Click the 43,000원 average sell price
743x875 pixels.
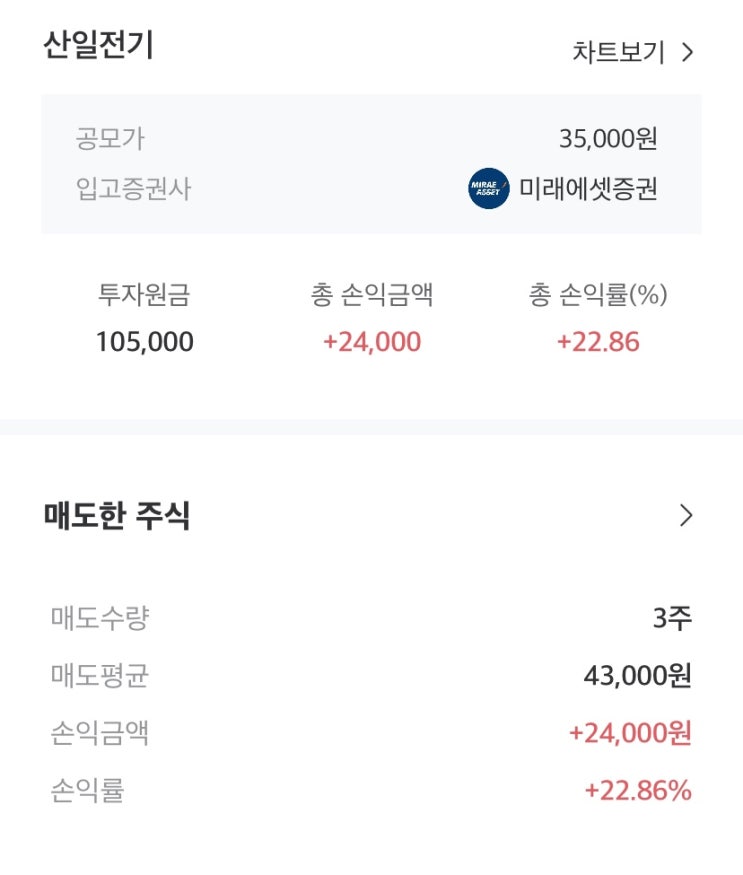tap(637, 676)
